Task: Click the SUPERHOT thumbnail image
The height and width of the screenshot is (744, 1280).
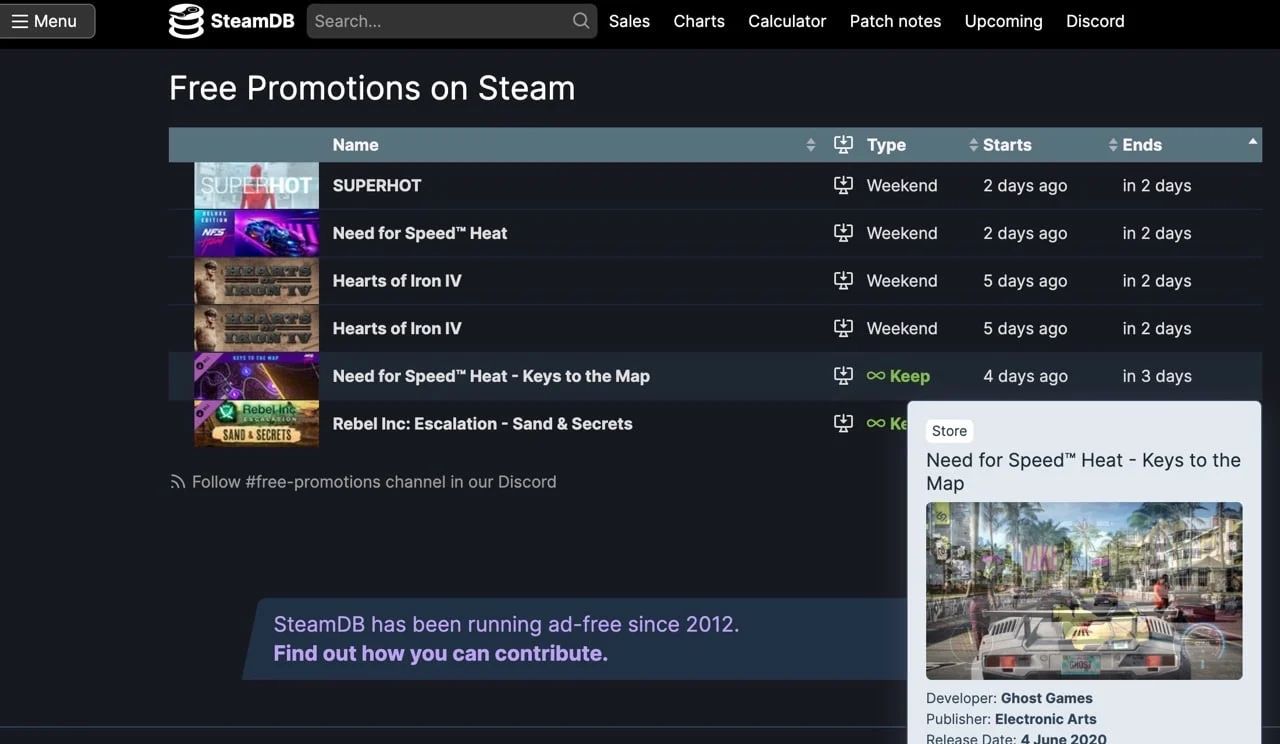Action: 256,185
